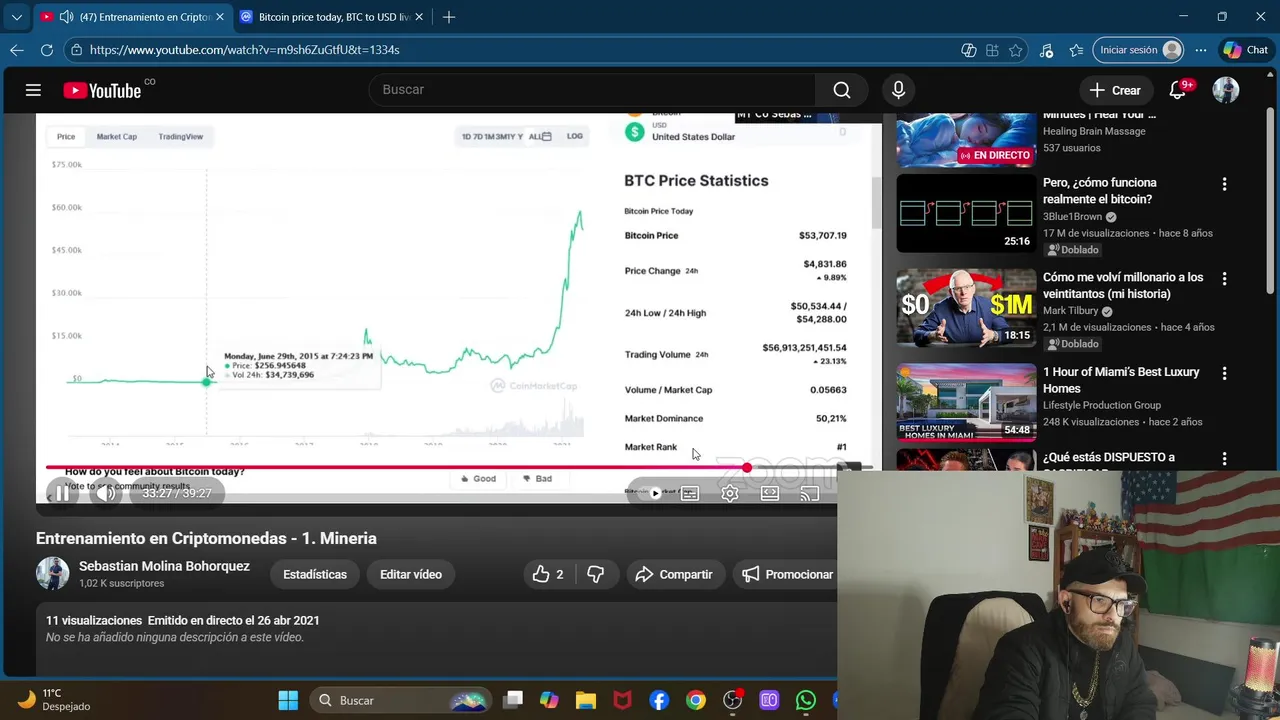Share the video with Compartir
The width and height of the screenshot is (1280, 720).
674,574
